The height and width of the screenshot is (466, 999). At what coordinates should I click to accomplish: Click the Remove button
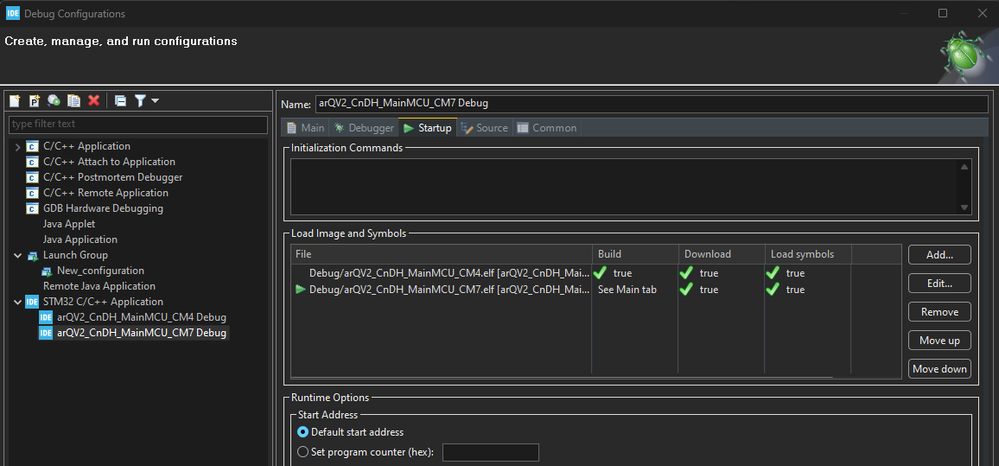coord(939,312)
